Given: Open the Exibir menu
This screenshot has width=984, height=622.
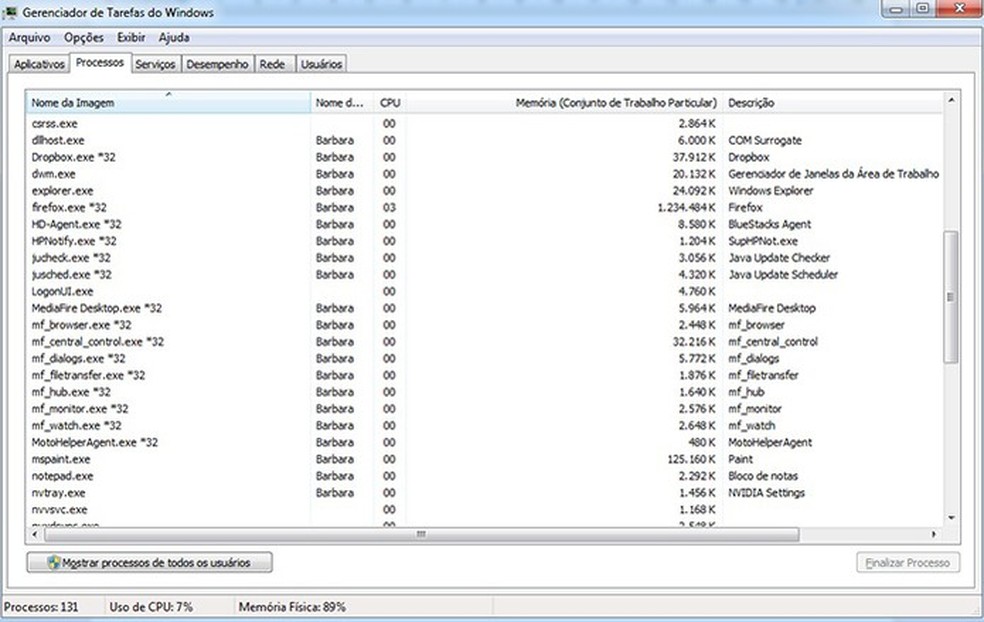Looking at the screenshot, I should (x=131, y=38).
